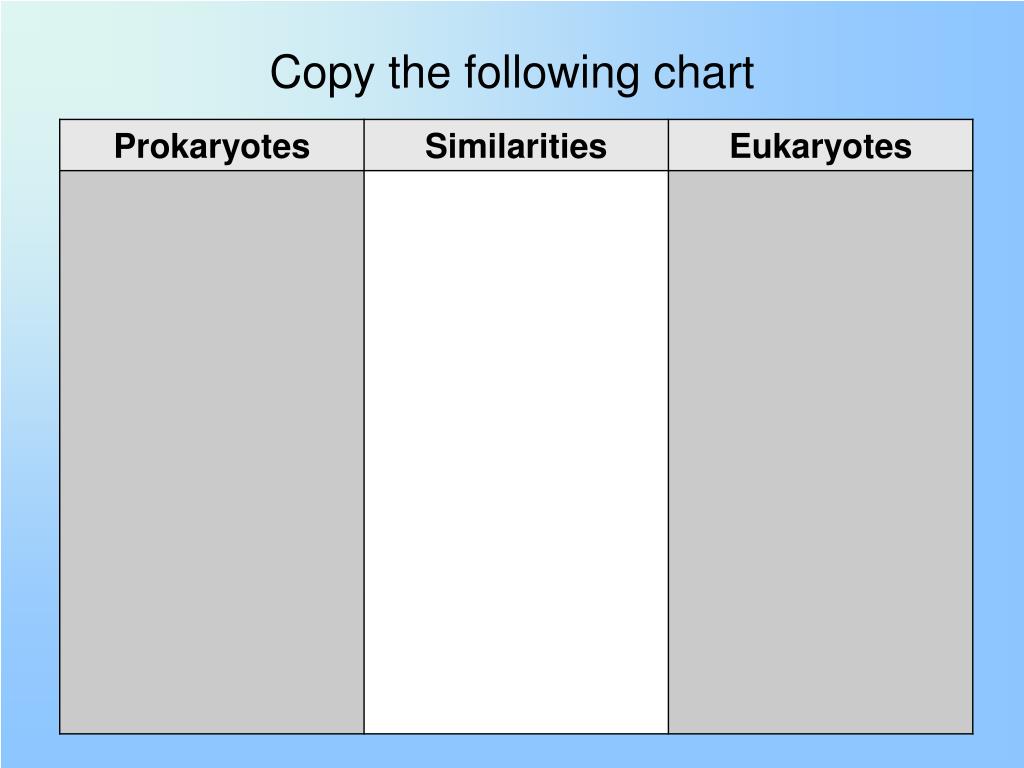Select the Eukaryotes header cell

click(820, 145)
